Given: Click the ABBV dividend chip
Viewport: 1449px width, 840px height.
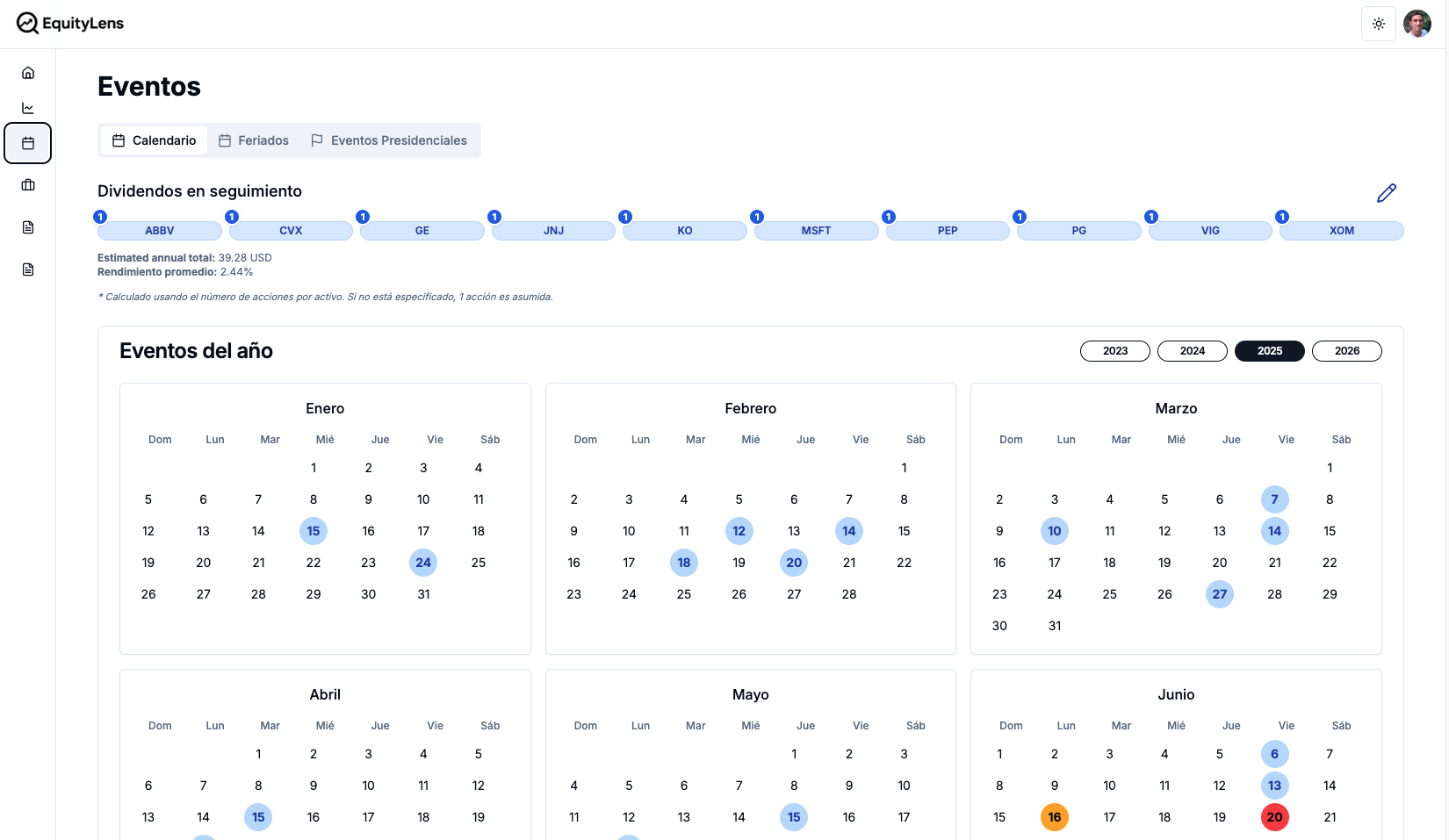Looking at the screenshot, I should [159, 231].
